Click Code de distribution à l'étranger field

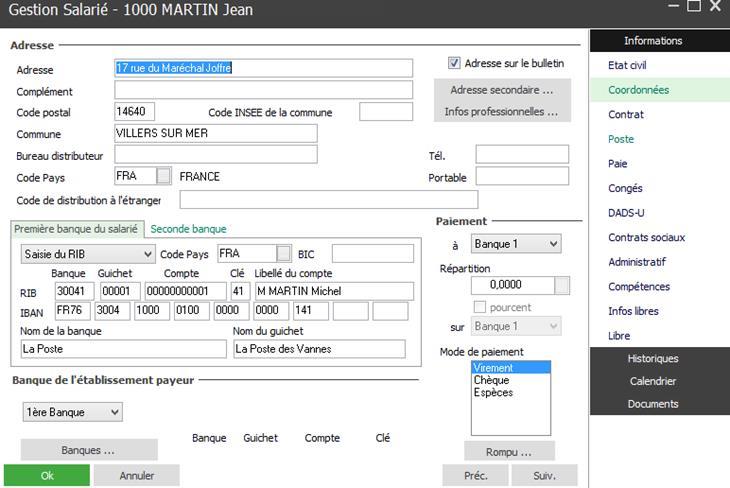pos(329,199)
